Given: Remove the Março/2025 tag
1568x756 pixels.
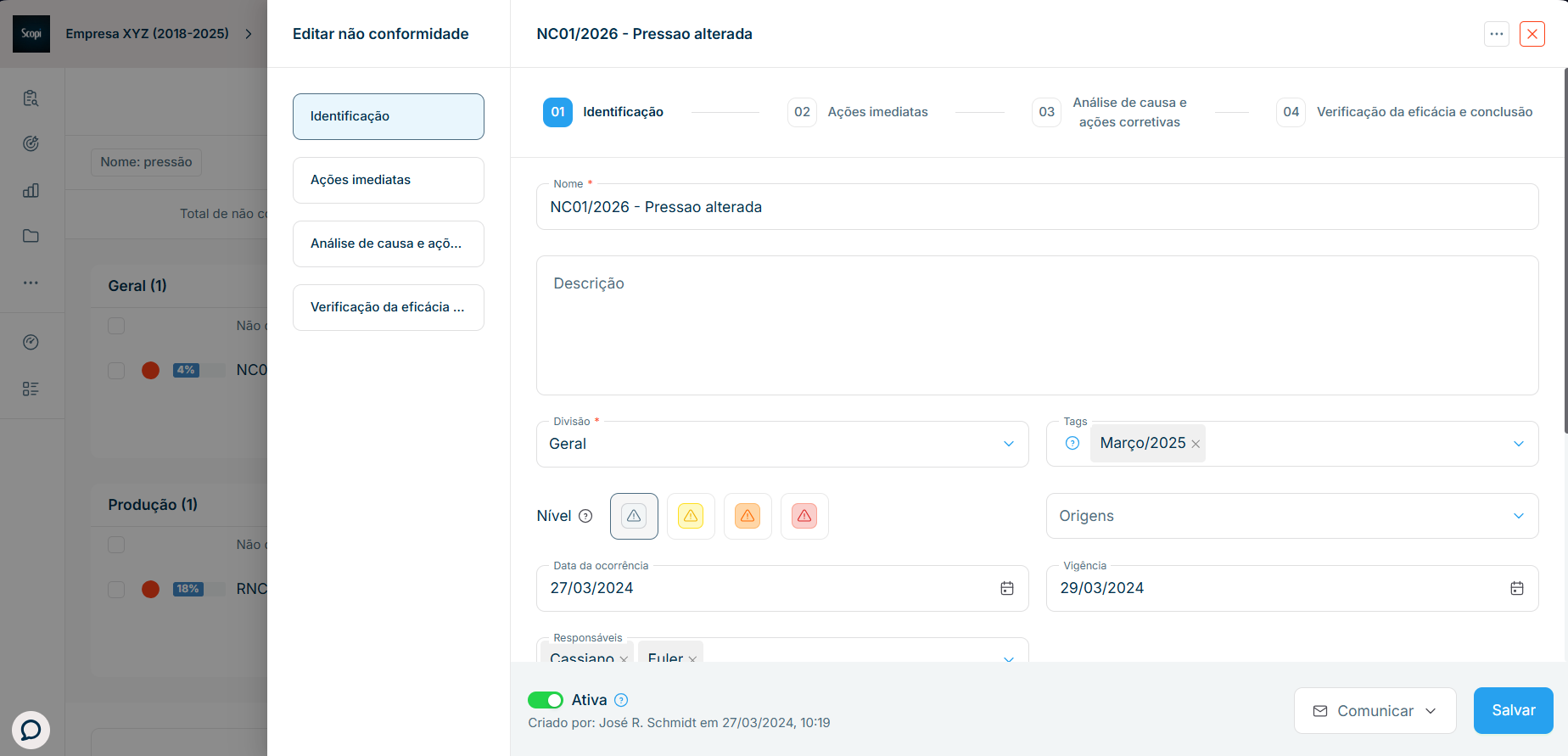Looking at the screenshot, I should click(x=1196, y=444).
